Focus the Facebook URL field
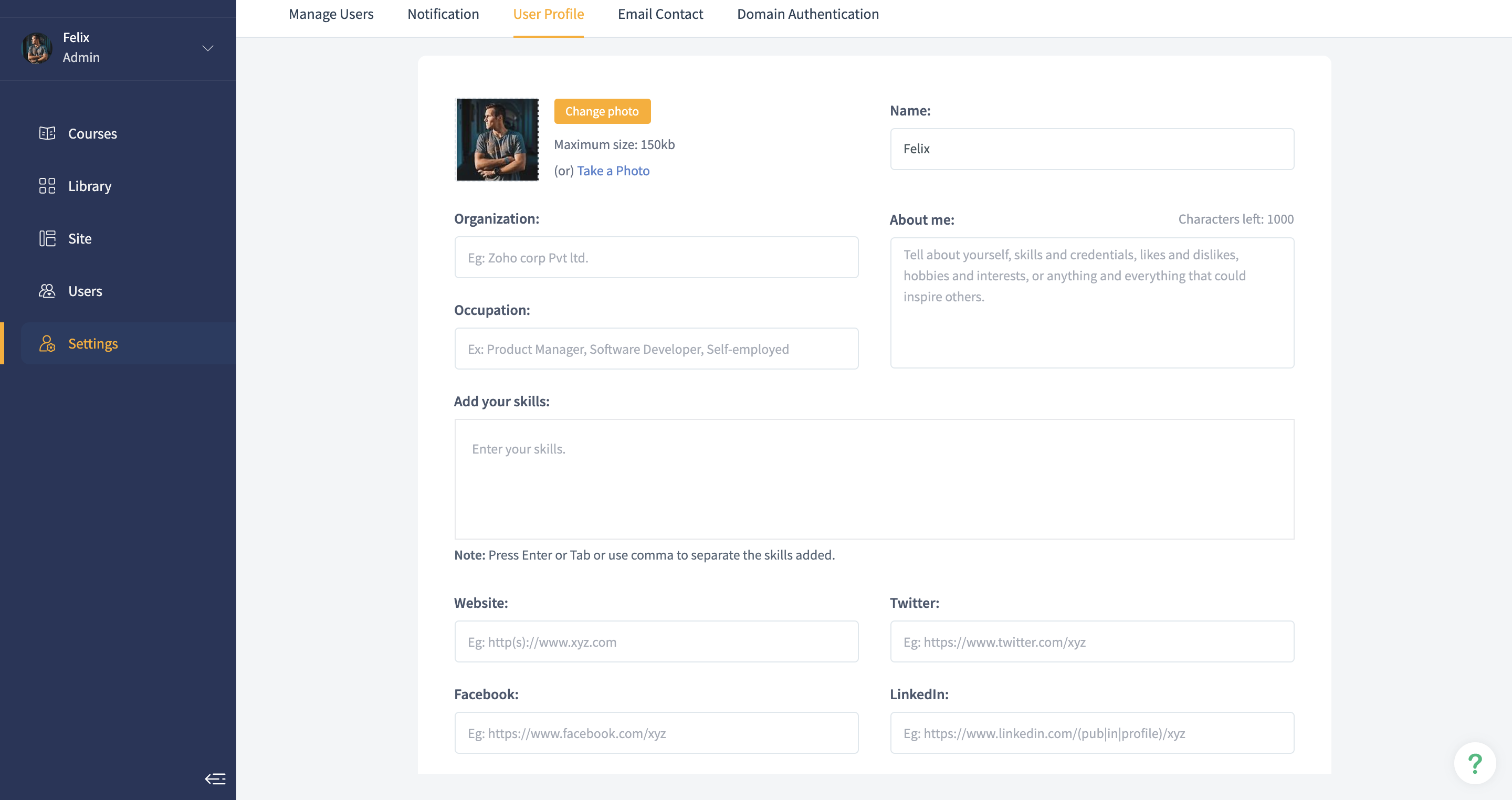 tap(656, 733)
